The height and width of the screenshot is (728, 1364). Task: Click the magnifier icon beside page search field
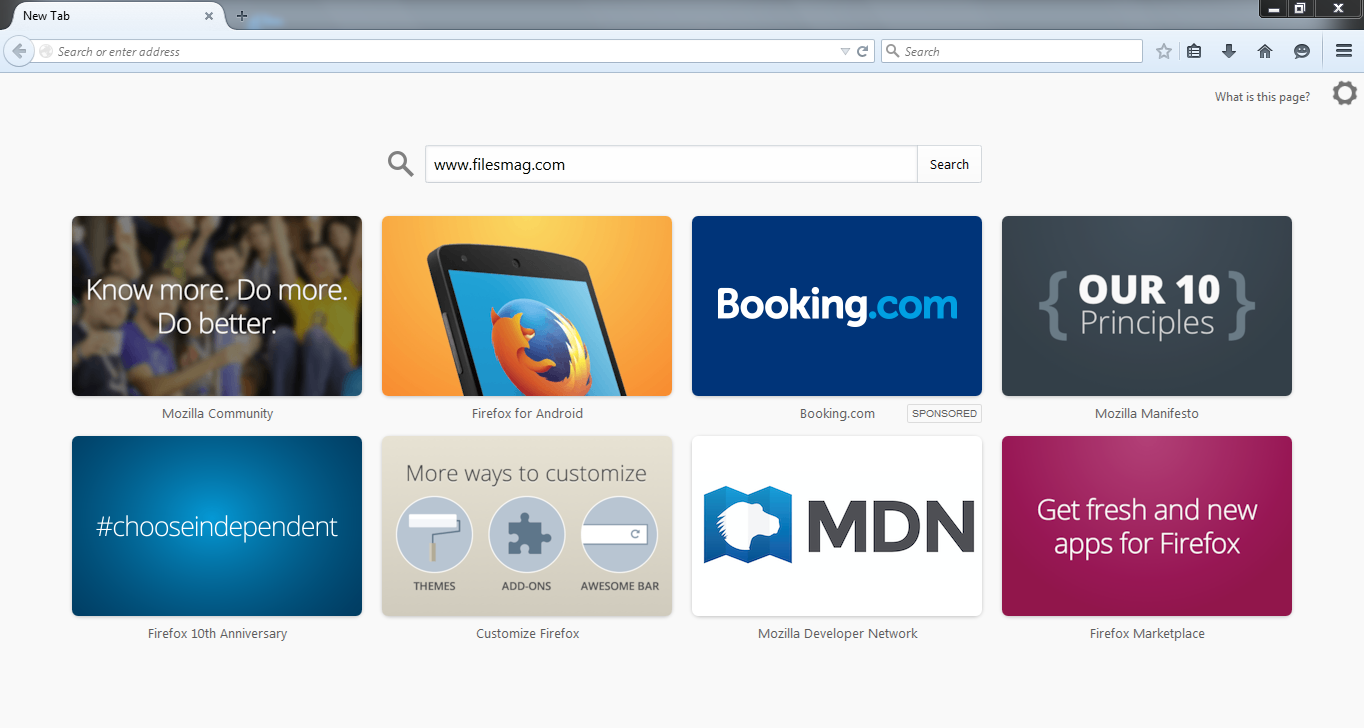point(401,164)
